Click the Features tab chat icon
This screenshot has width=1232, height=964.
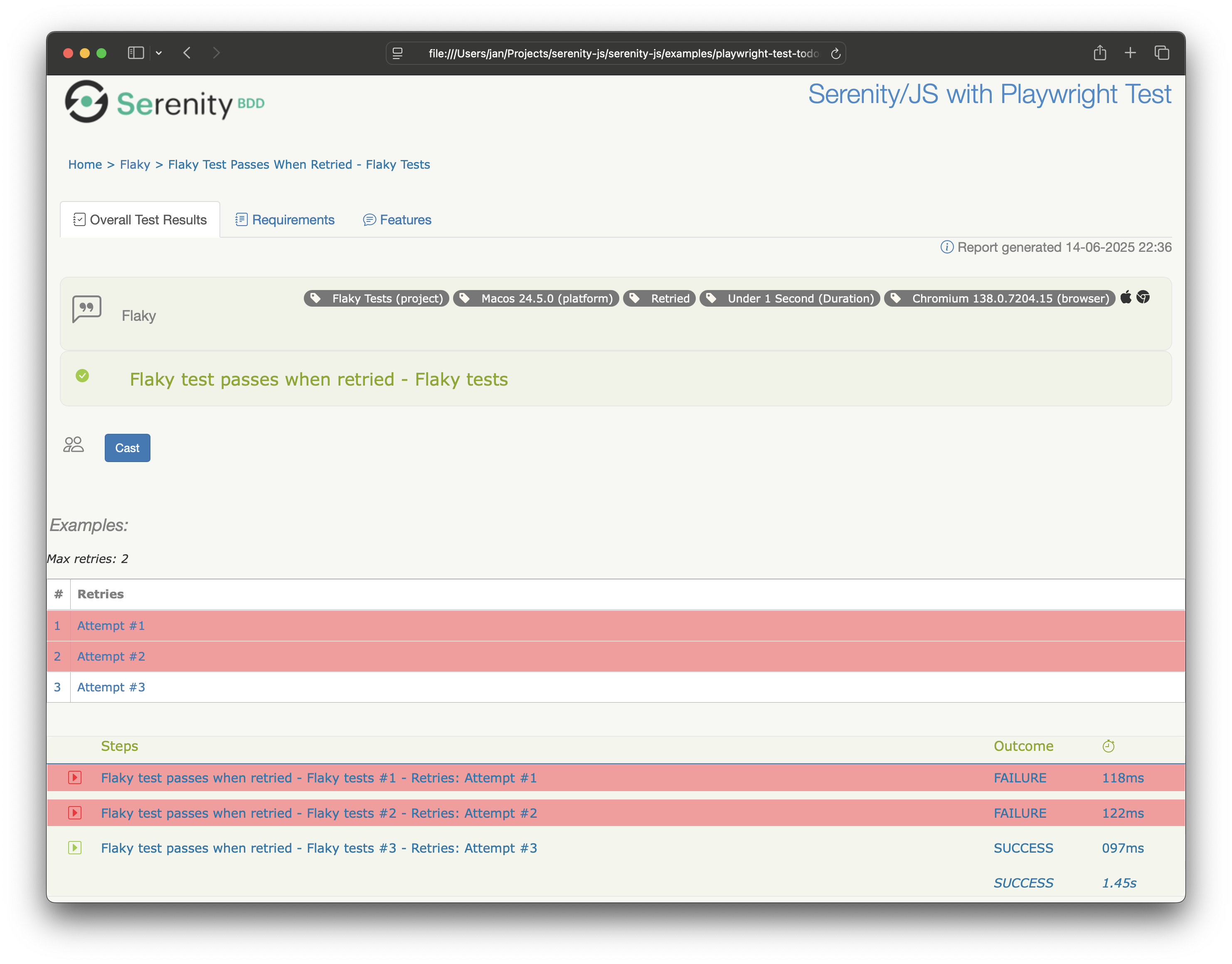coord(369,219)
